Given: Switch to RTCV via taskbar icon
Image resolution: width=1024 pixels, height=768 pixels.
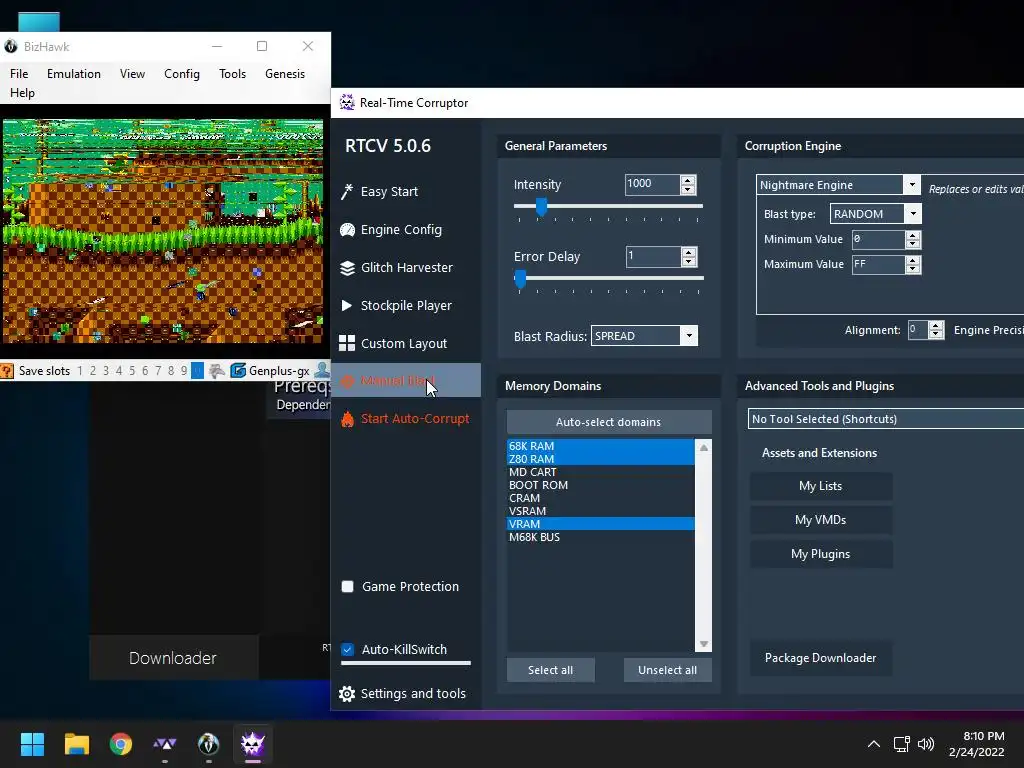Looking at the screenshot, I should point(253,744).
